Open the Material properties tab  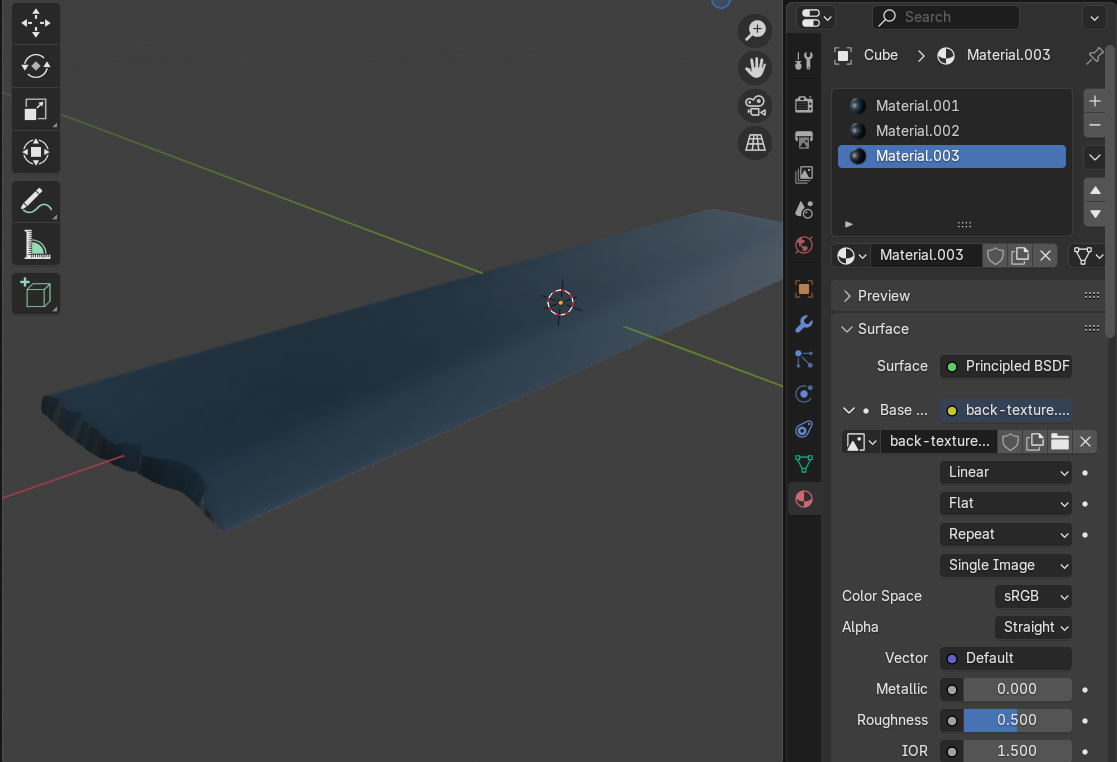pyautogui.click(x=804, y=499)
